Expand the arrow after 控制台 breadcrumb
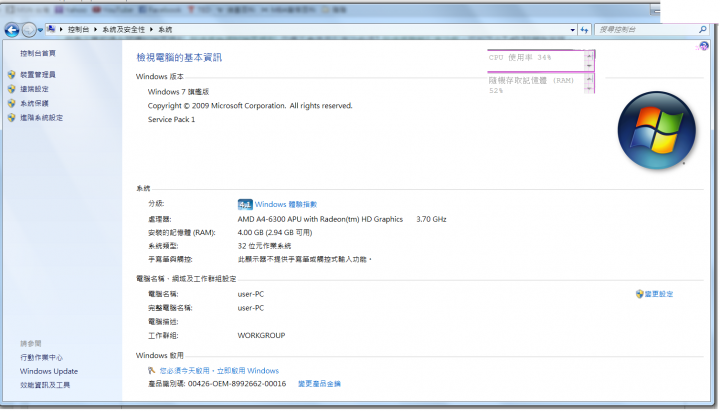This screenshot has width=720, height=411. click(x=96, y=30)
